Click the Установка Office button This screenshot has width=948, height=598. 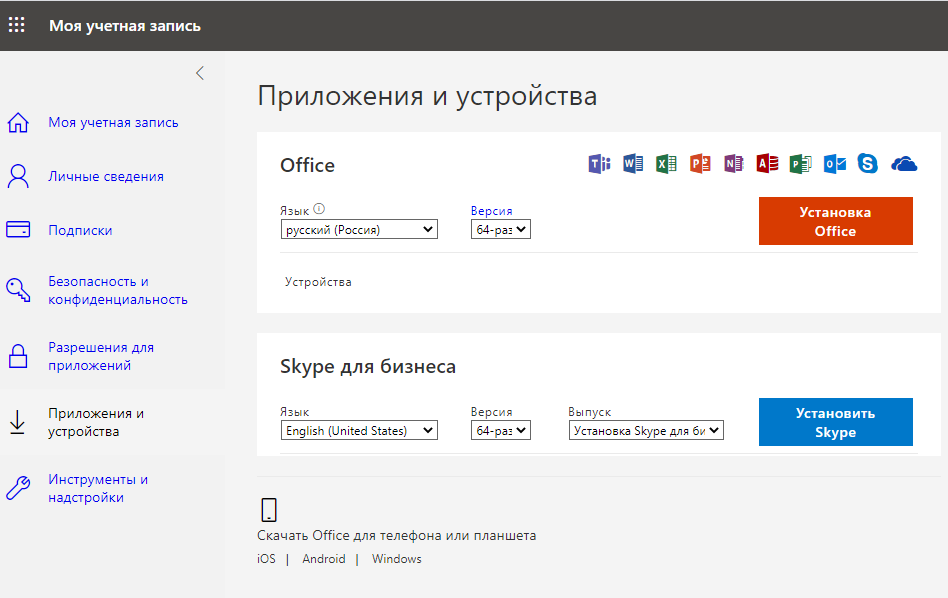[836, 221]
